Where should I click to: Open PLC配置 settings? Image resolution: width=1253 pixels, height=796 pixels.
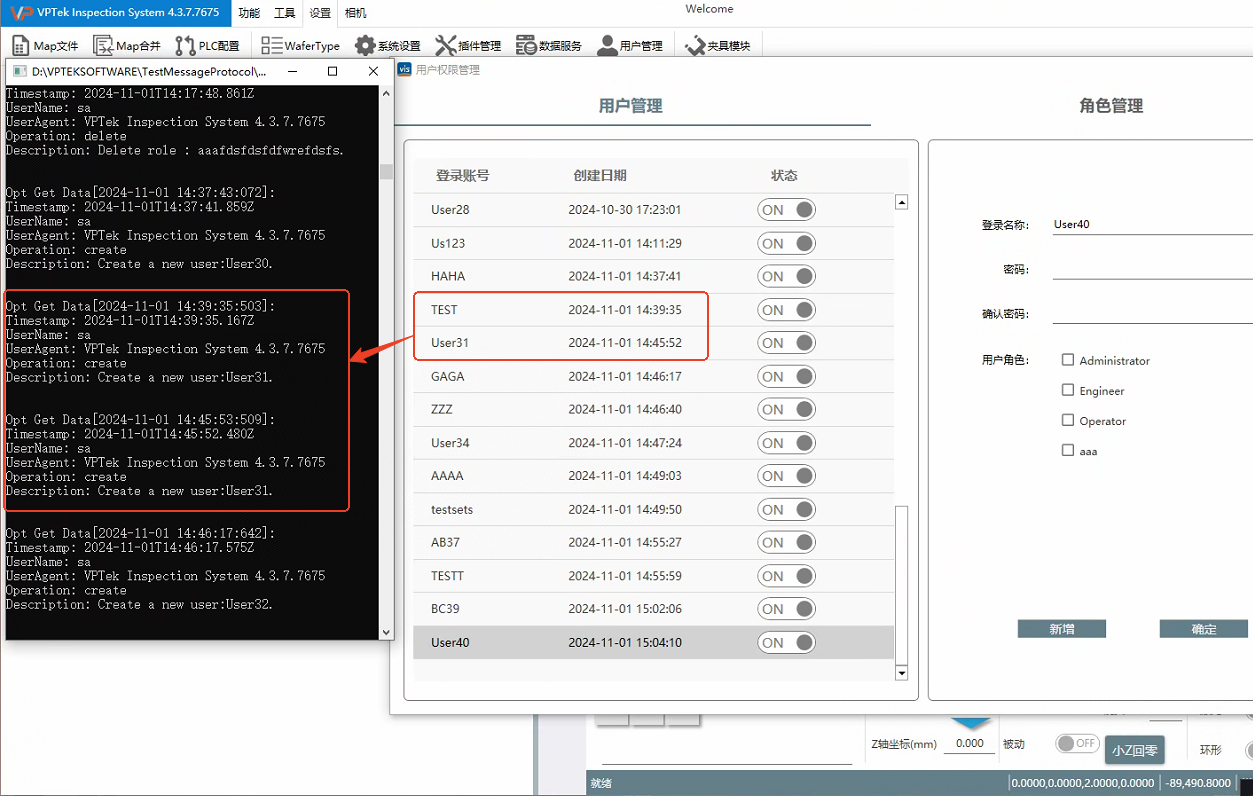(207, 45)
